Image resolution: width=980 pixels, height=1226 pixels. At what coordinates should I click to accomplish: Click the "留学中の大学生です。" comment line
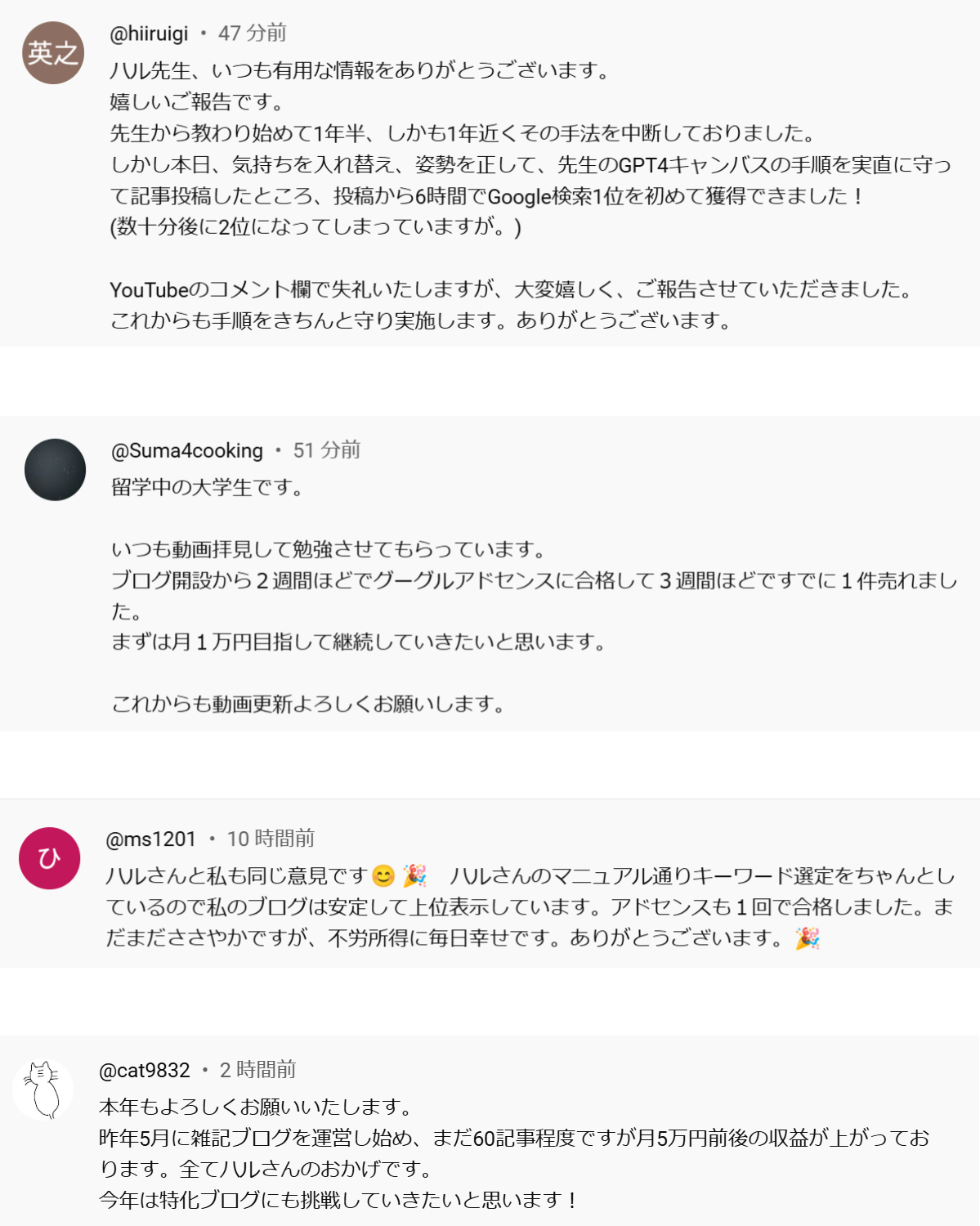[x=208, y=487]
